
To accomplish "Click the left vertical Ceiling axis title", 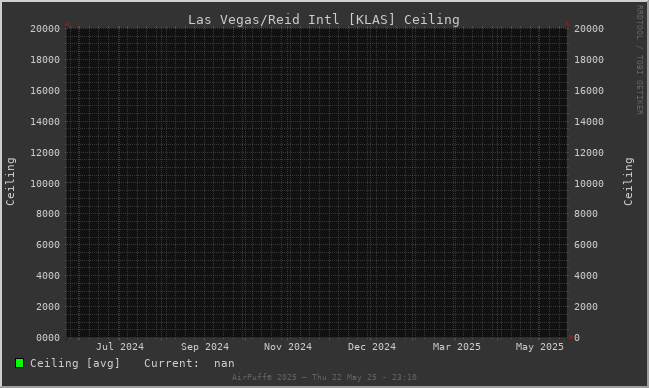I will click(x=10, y=181).
